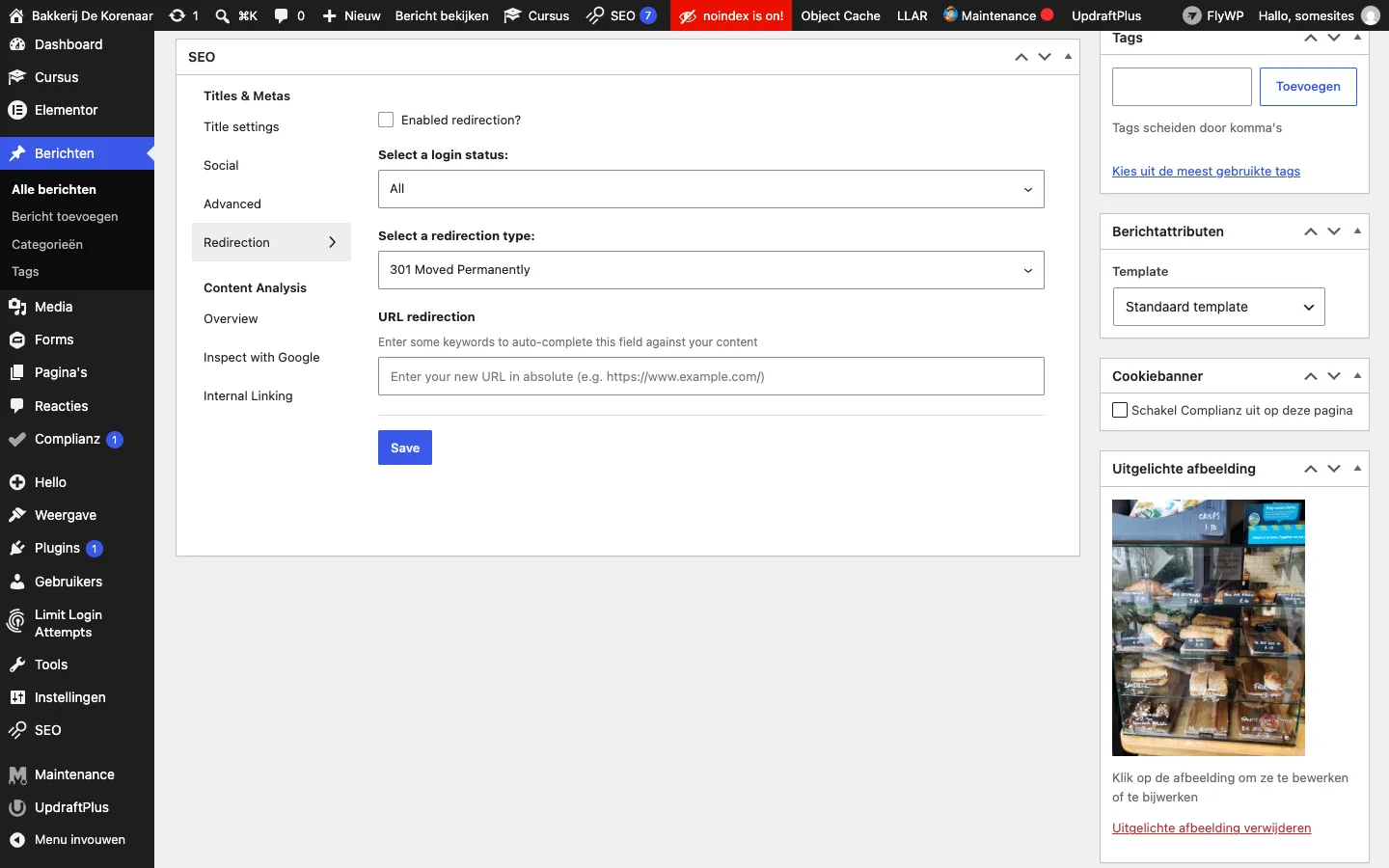Click Uitgelichte afbeelding verwijderen link
This screenshot has width=1389, height=868.
[x=1212, y=828]
